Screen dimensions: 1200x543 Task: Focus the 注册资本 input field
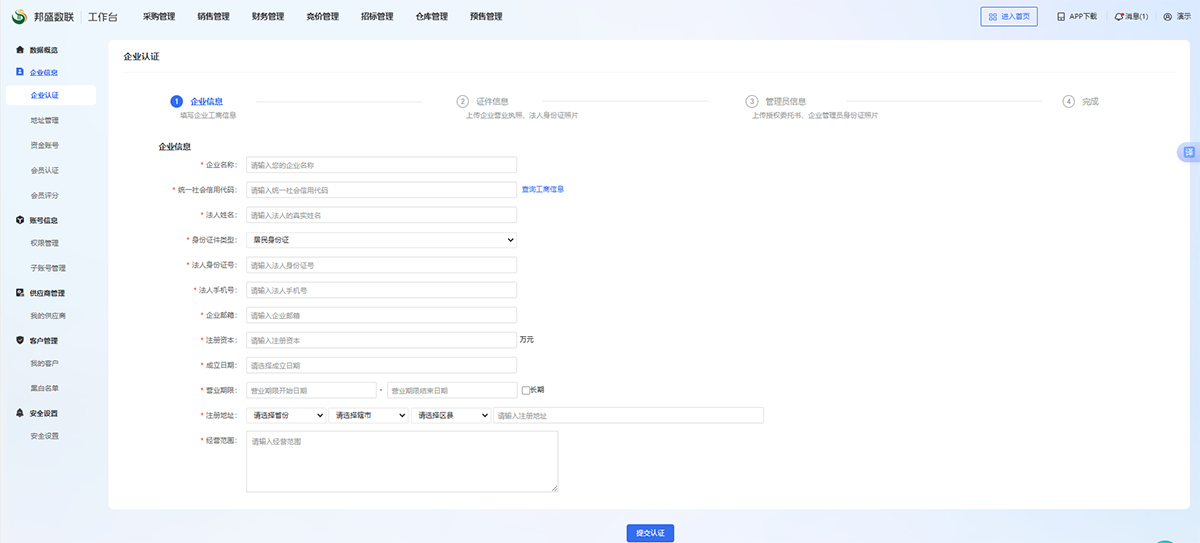(381, 340)
